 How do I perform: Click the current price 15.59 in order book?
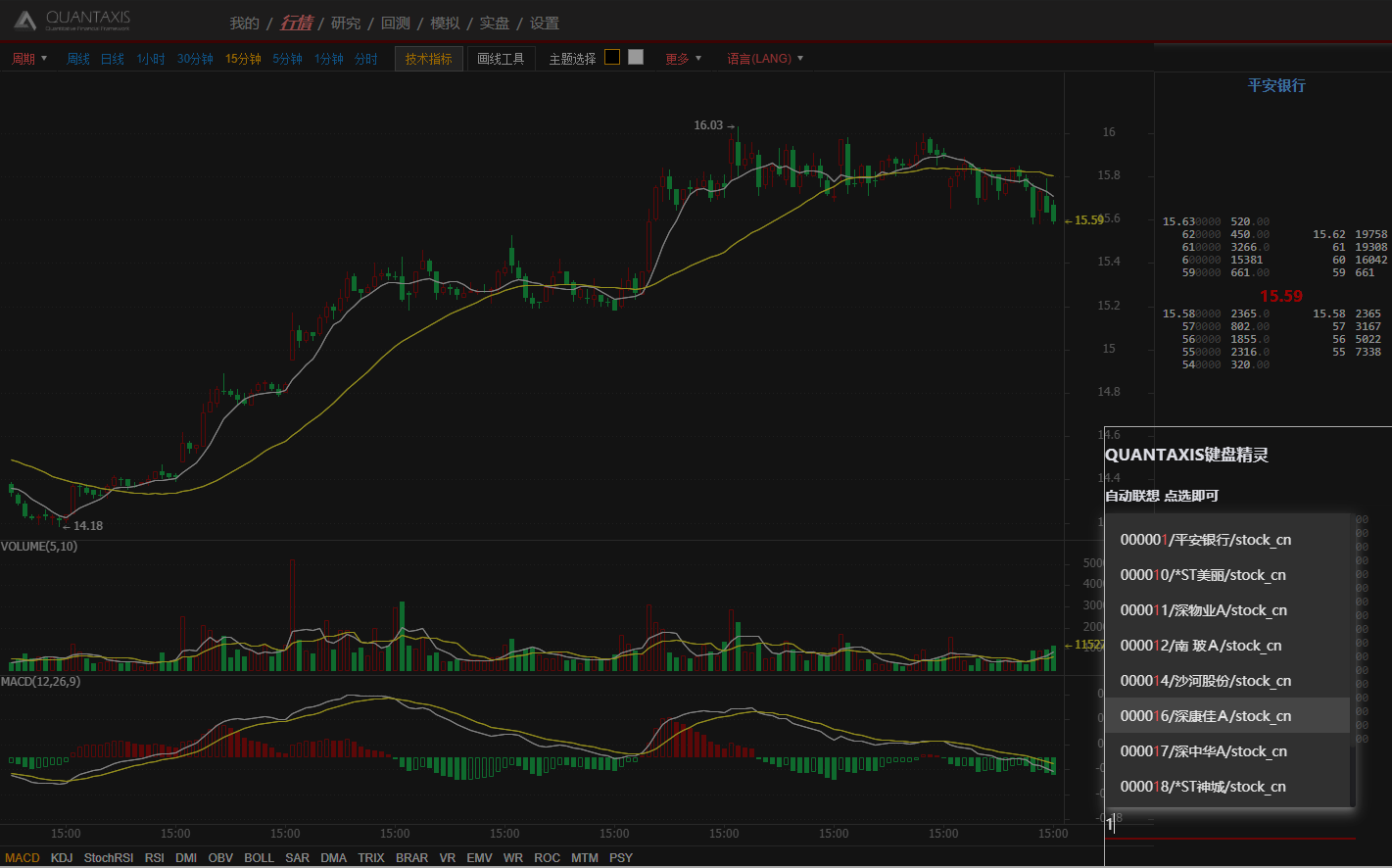click(x=1281, y=296)
